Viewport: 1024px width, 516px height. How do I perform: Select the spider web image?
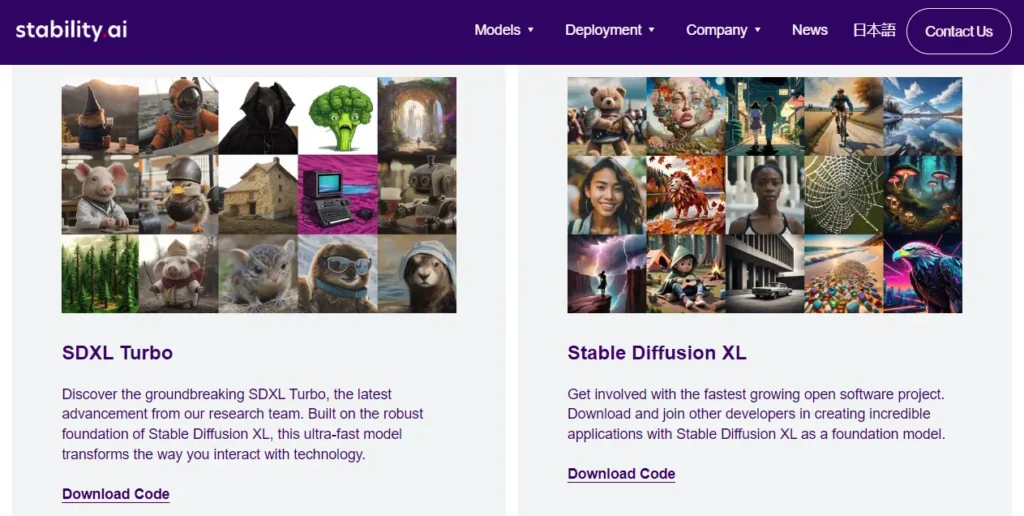tap(844, 195)
